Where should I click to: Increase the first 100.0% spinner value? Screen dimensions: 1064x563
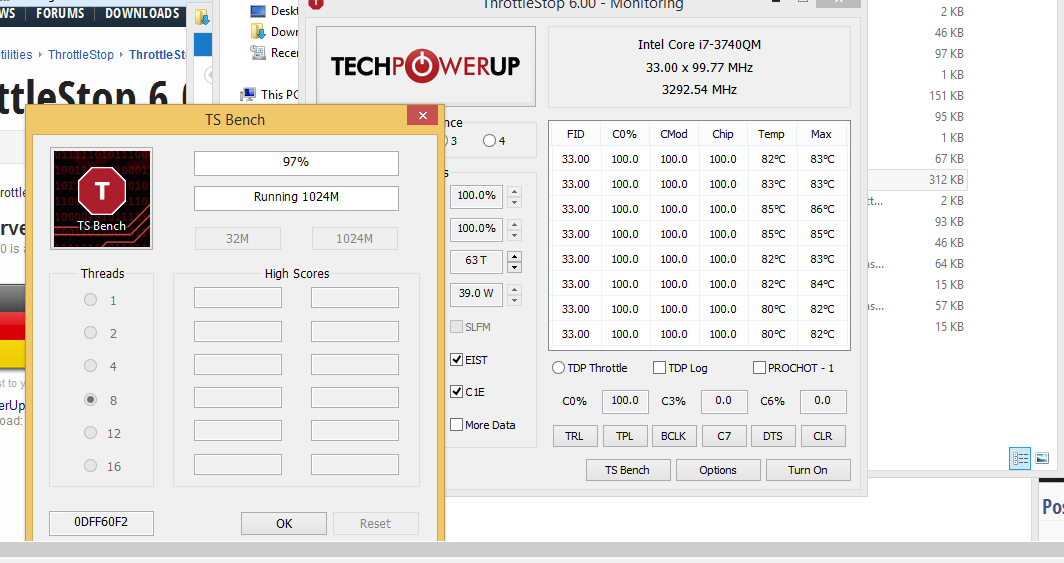click(514, 191)
